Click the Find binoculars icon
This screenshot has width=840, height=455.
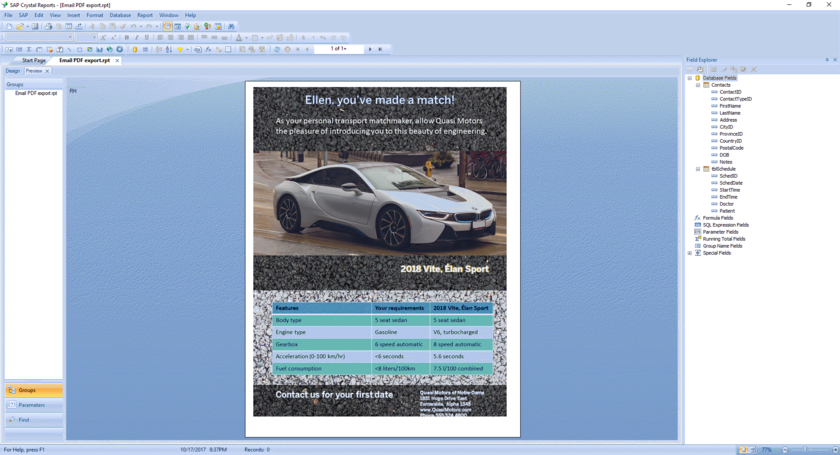click(231, 26)
